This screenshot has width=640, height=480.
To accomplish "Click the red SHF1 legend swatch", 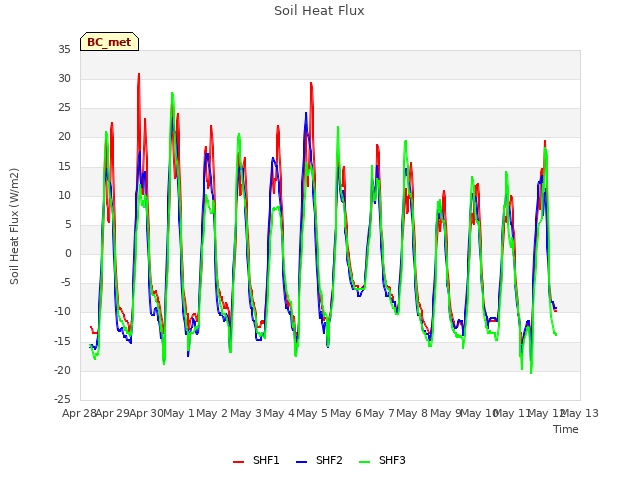I will click(x=238, y=462).
